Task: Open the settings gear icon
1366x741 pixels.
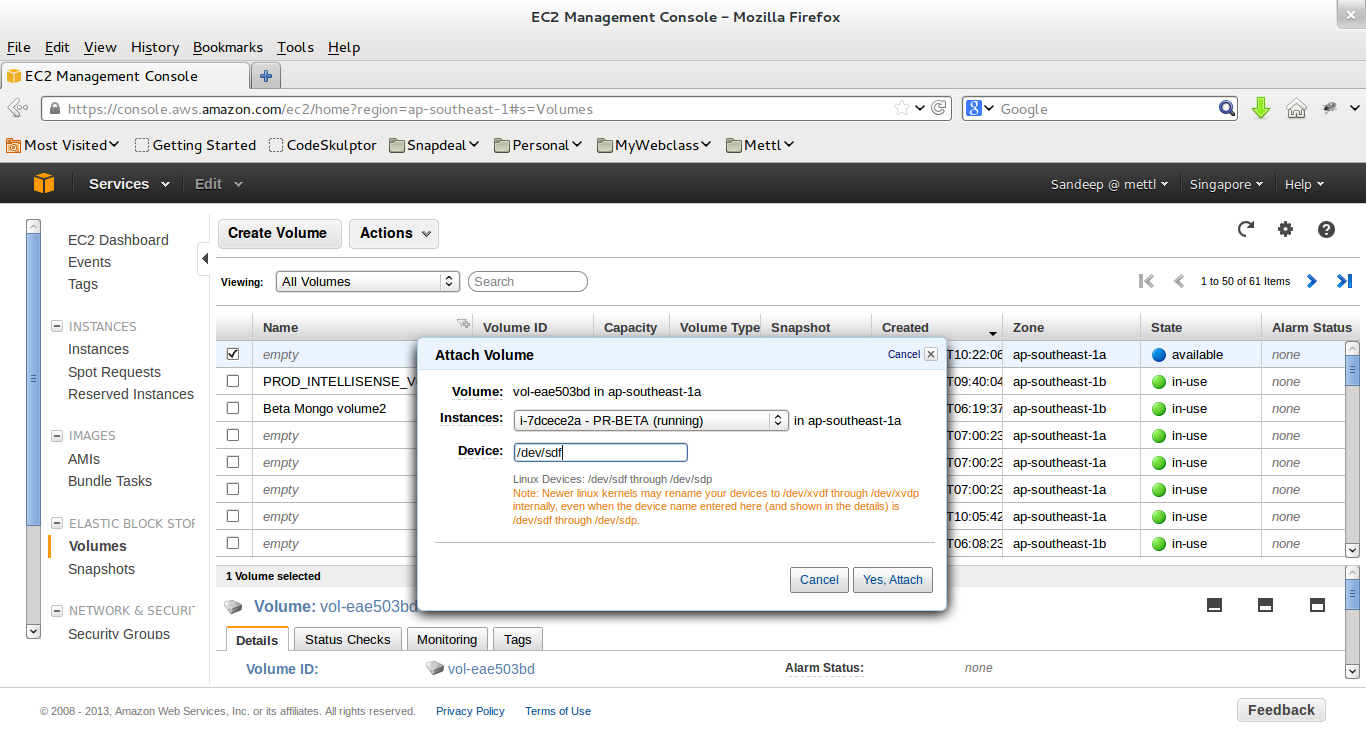Action: pyautogui.click(x=1286, y=229)
